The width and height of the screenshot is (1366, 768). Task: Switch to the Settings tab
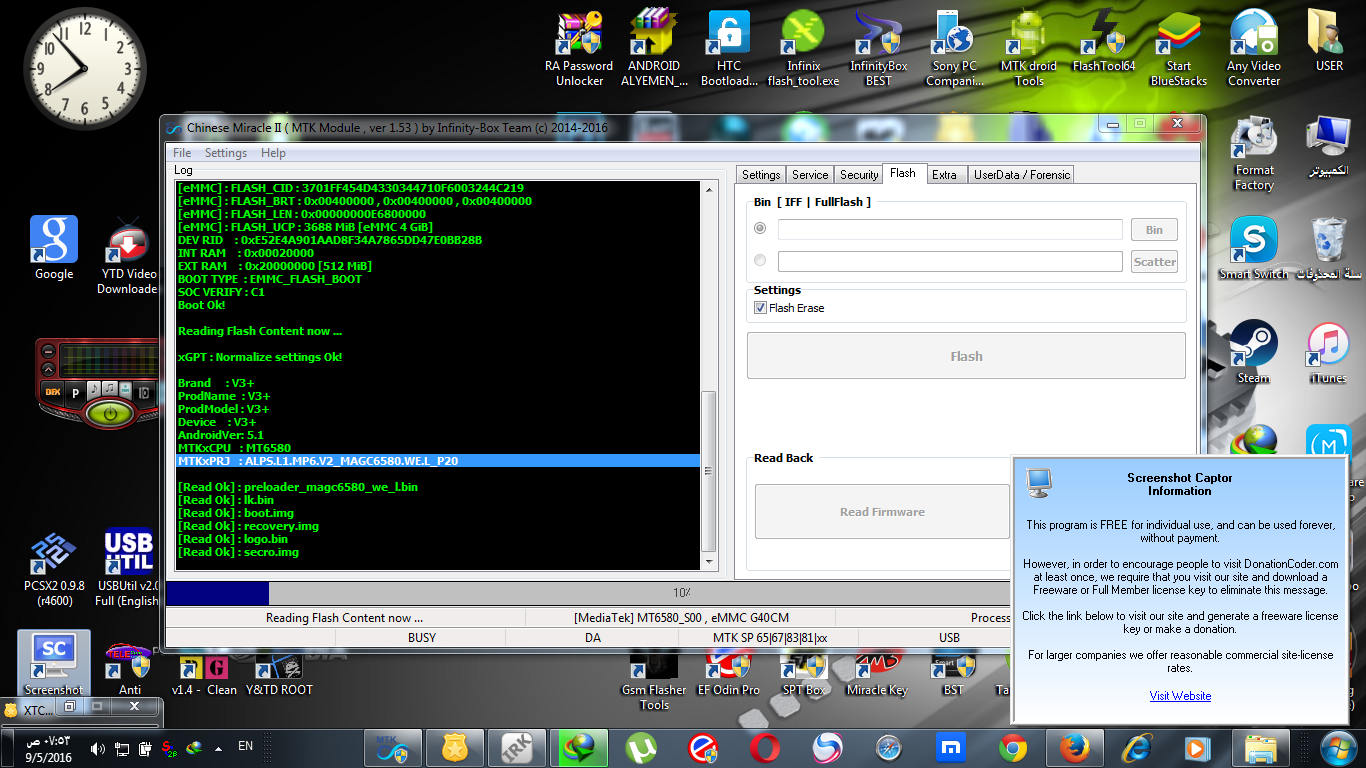pos(761,175)
